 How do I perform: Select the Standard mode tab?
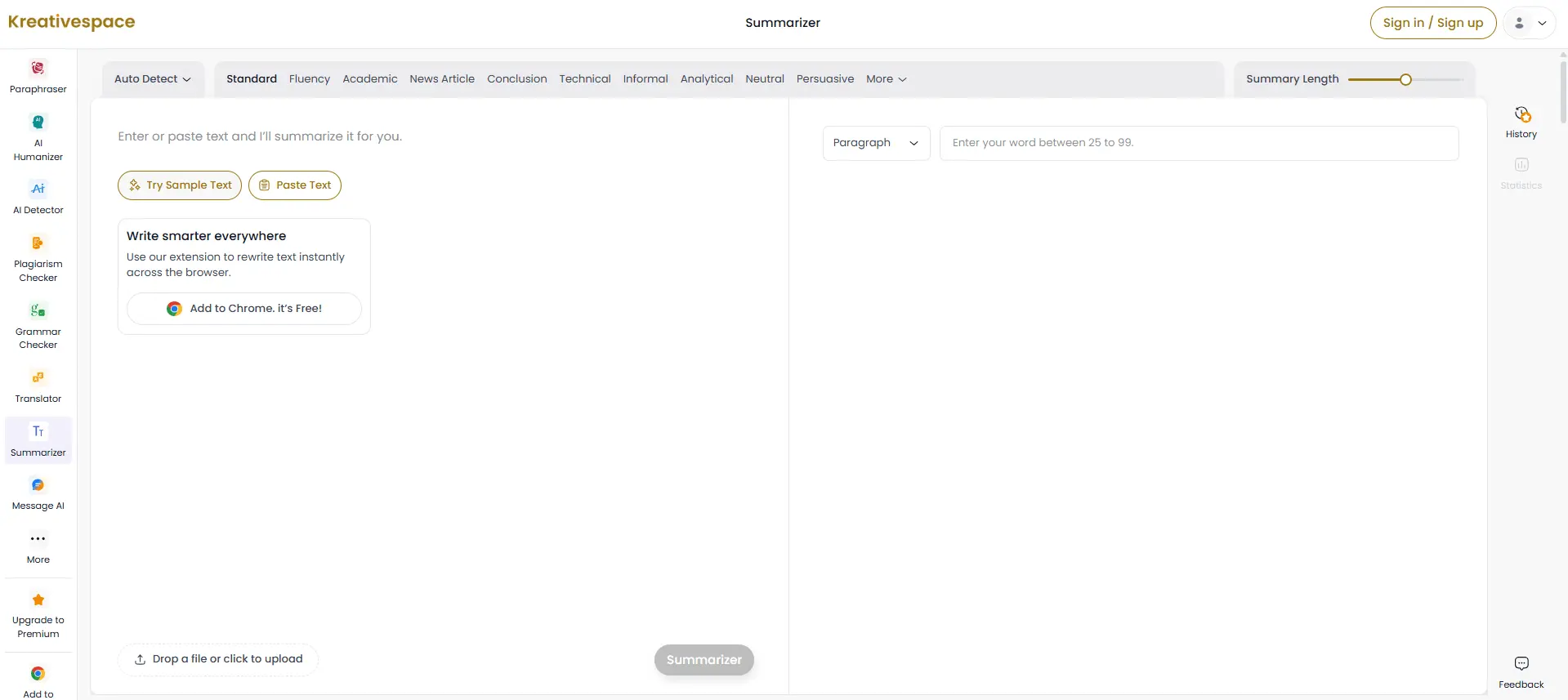point(252,79)
